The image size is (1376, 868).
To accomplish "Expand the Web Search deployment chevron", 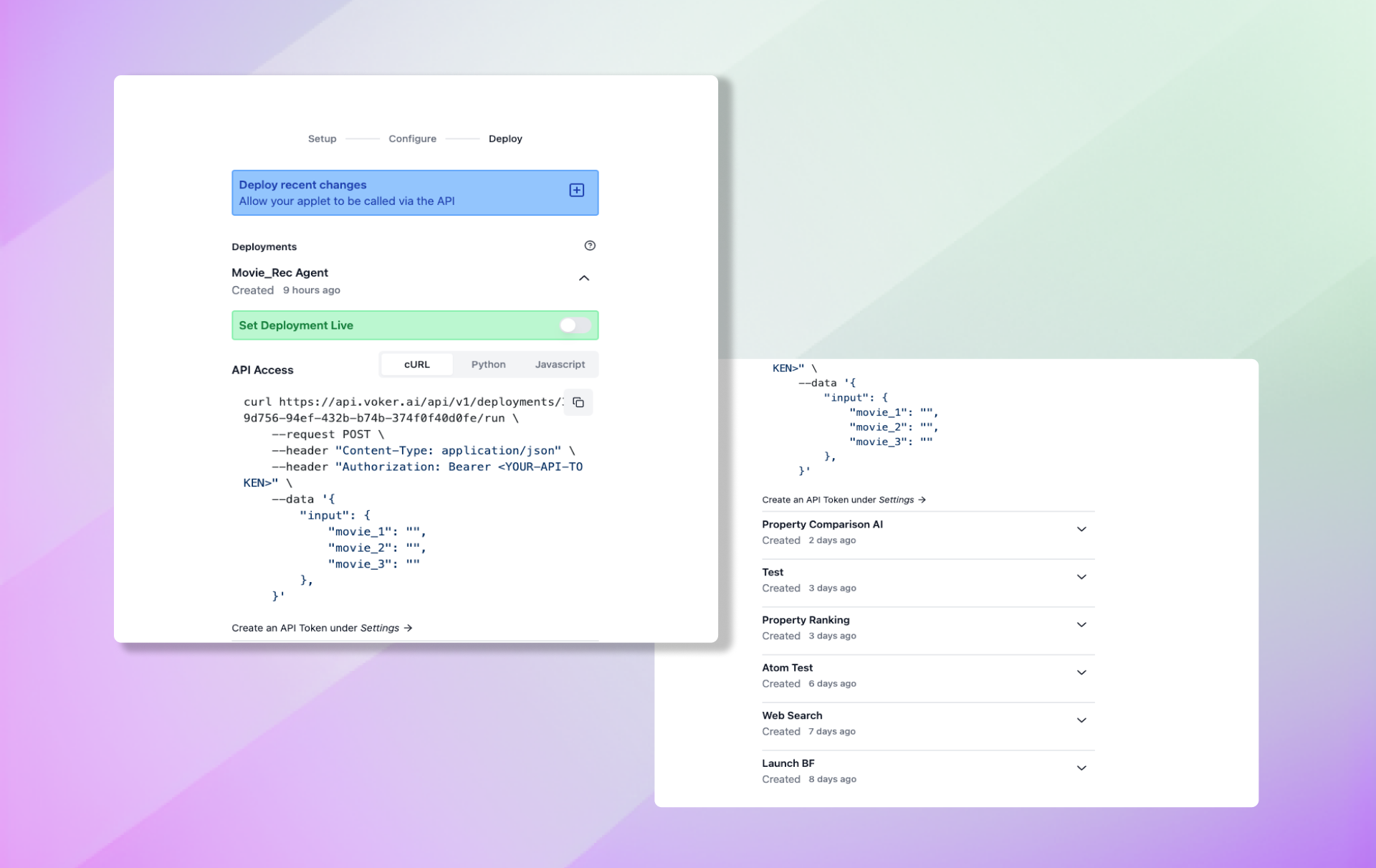I will tap(1081, 720).
